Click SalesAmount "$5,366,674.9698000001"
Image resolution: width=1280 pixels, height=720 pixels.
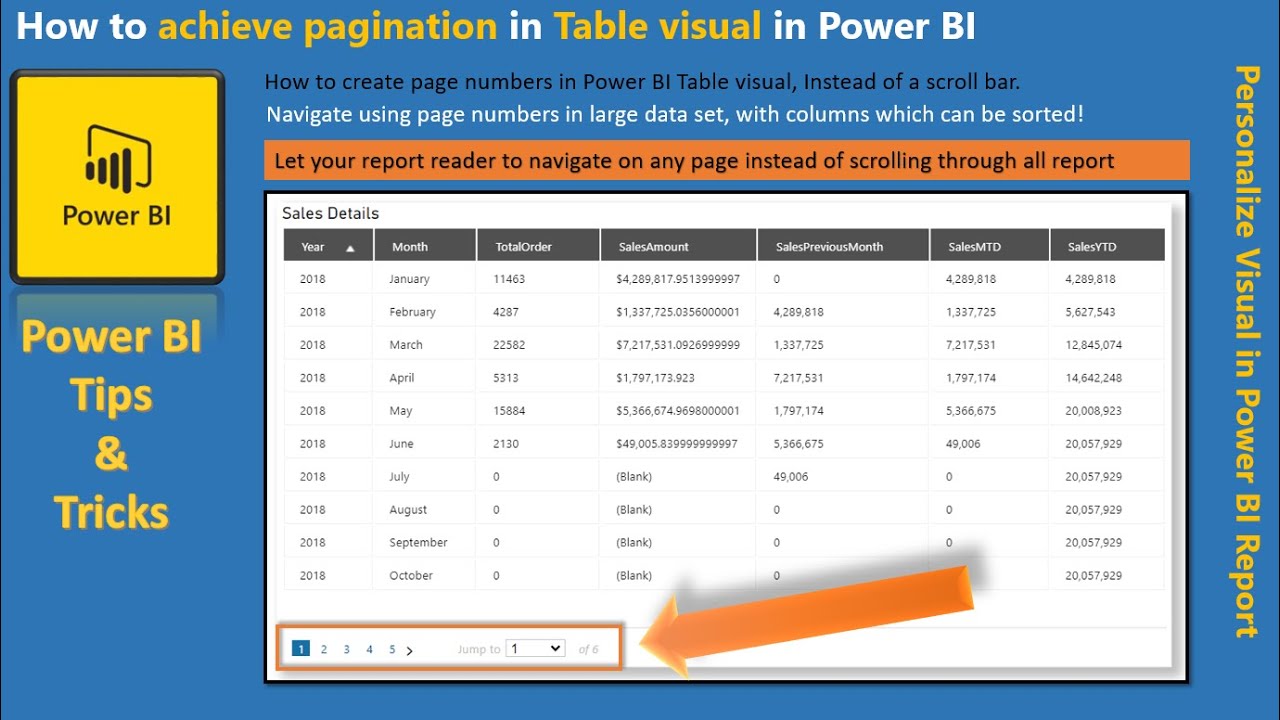(678, 411)
